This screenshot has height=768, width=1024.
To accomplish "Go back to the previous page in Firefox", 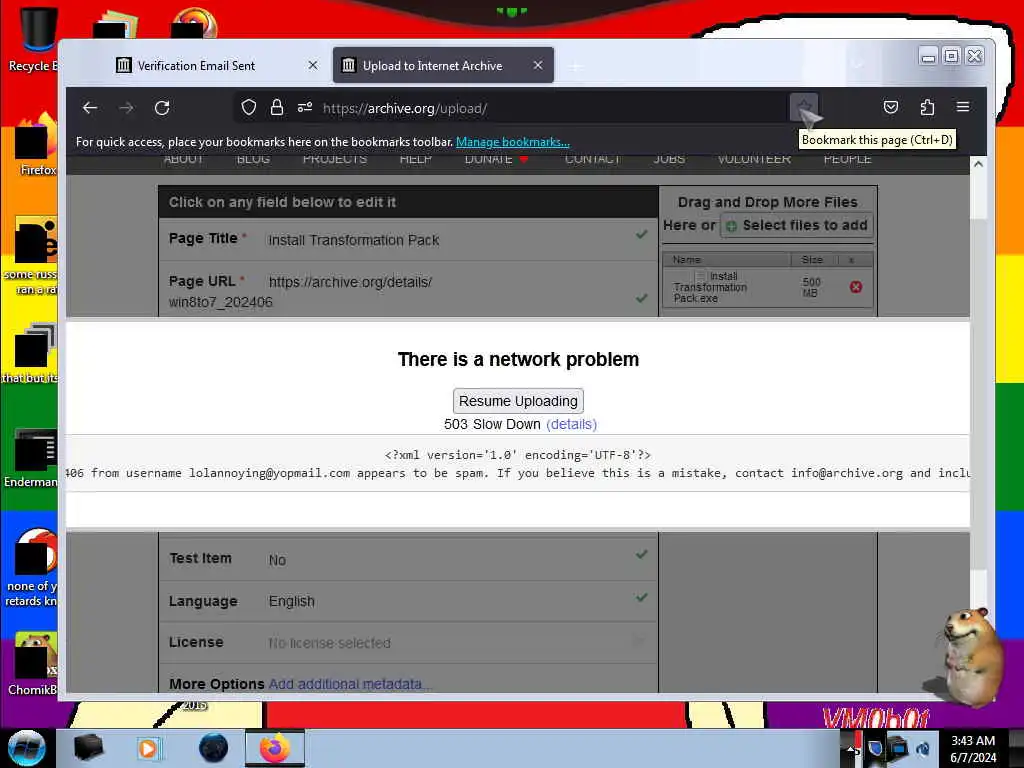I will point(90,108).
